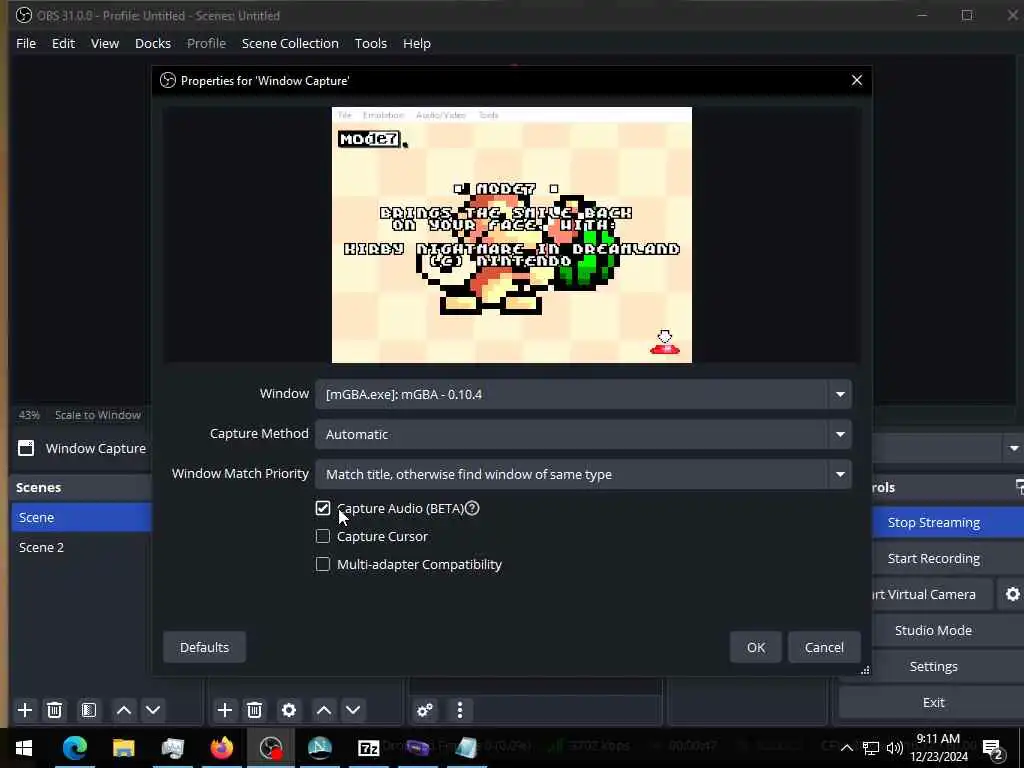Image resolution: width=1024 pixels, height=768 pixels.
Task: Enable the Multi-adapter Compatibility checkbox
Action: pyautogui.click(x=323, y=564)
